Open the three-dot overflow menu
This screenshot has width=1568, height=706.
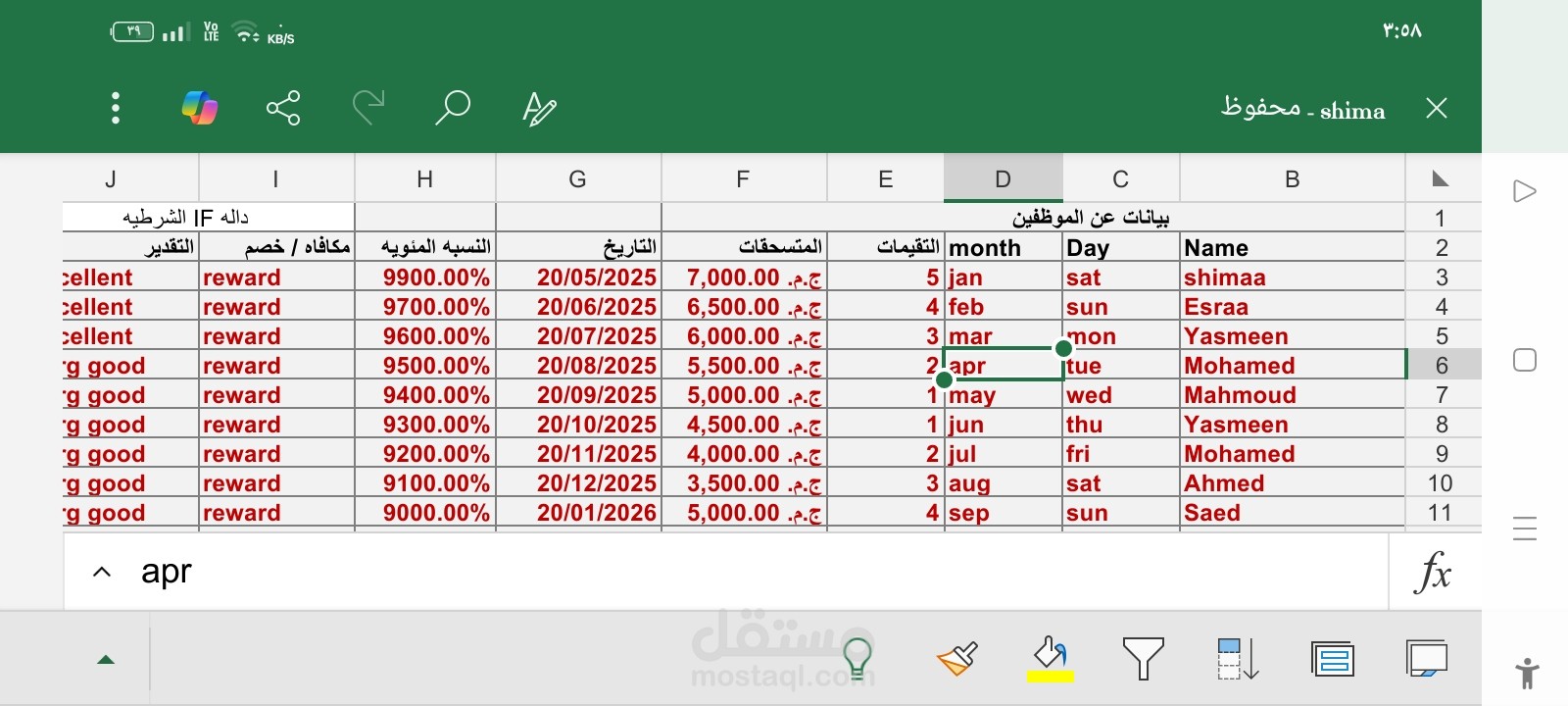[x=116, y=108]
